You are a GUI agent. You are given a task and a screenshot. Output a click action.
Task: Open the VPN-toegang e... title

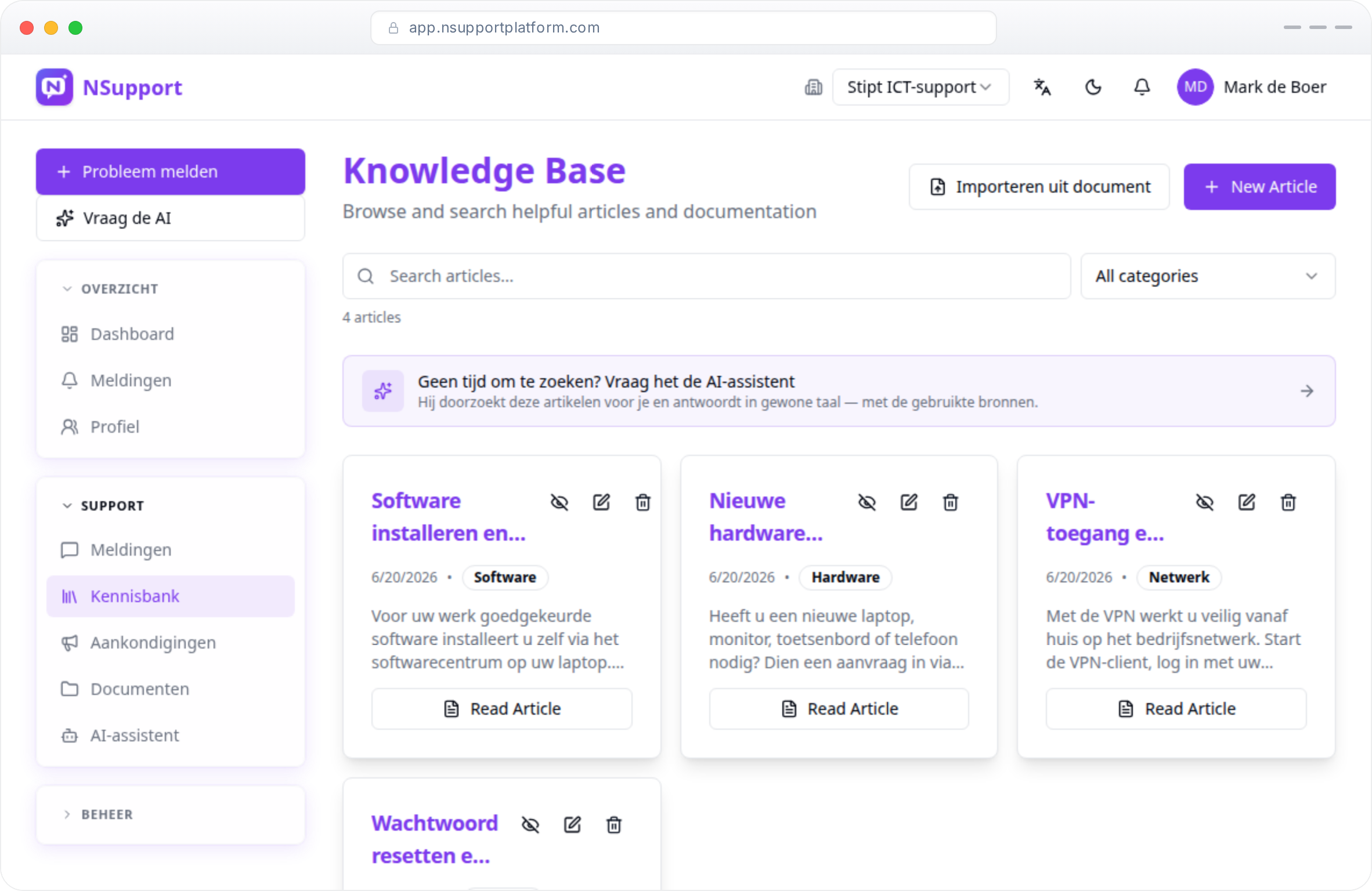[x=1105, y=517]
